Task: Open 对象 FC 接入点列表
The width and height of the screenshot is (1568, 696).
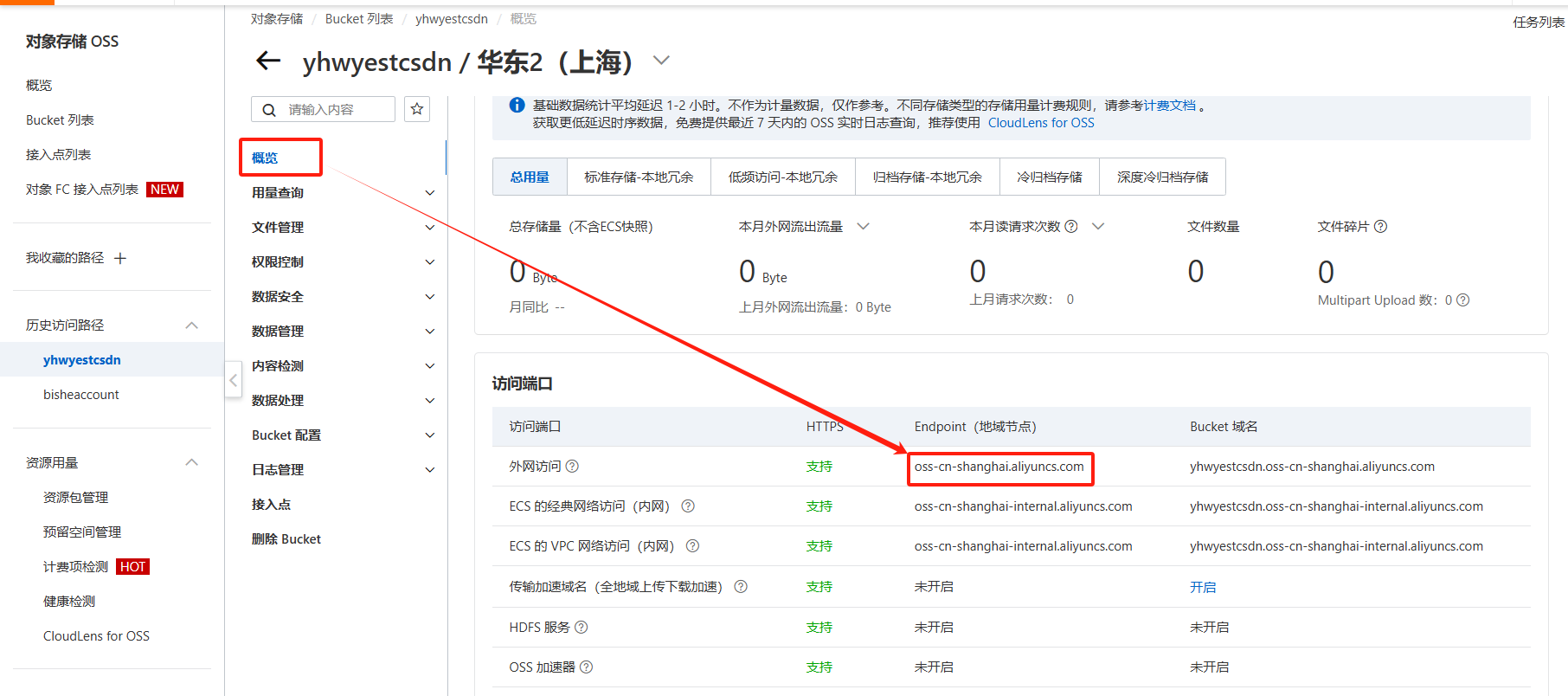Action: [82, 190]
